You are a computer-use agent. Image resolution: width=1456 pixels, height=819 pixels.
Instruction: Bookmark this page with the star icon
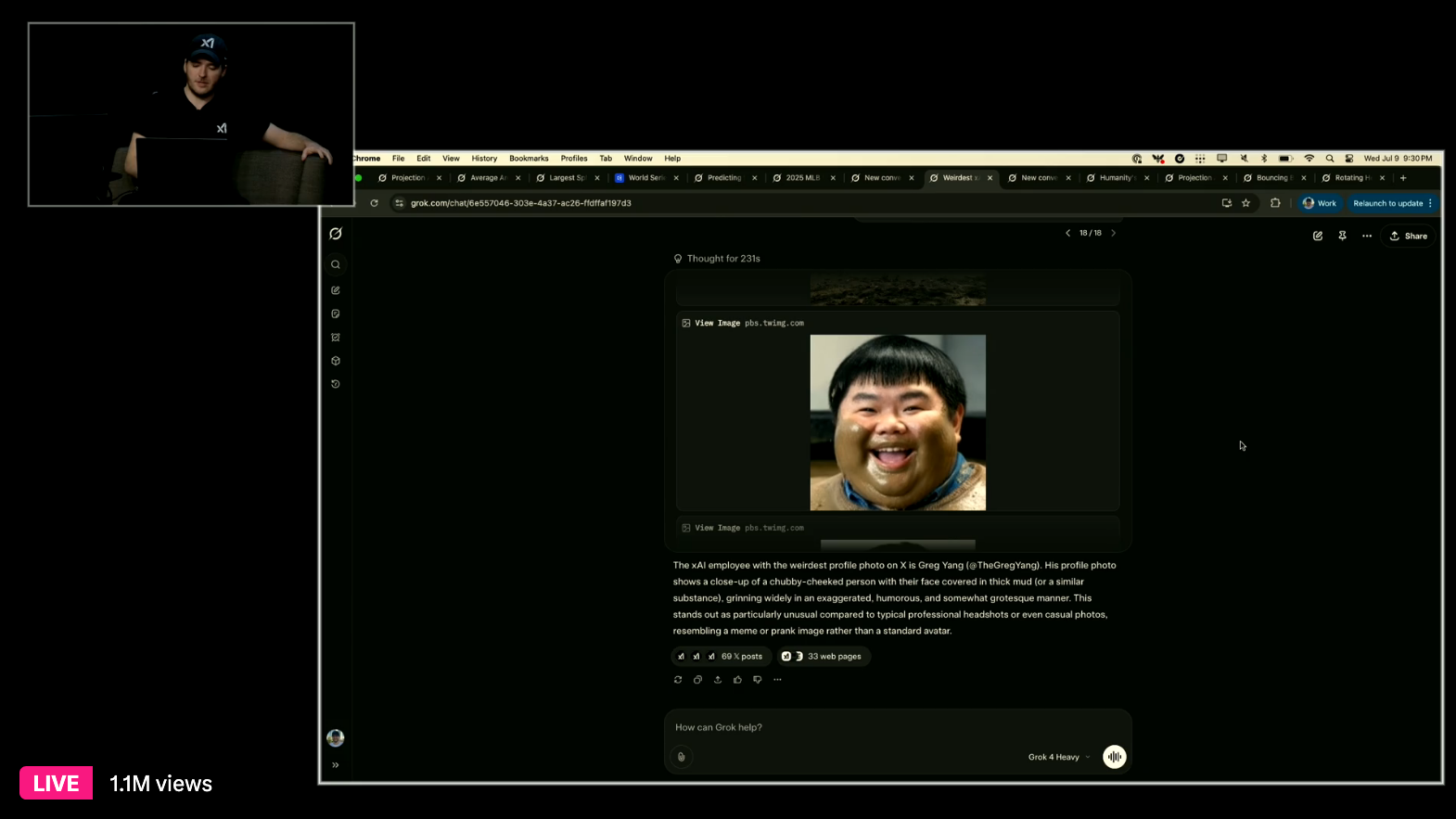point(1246,203)
